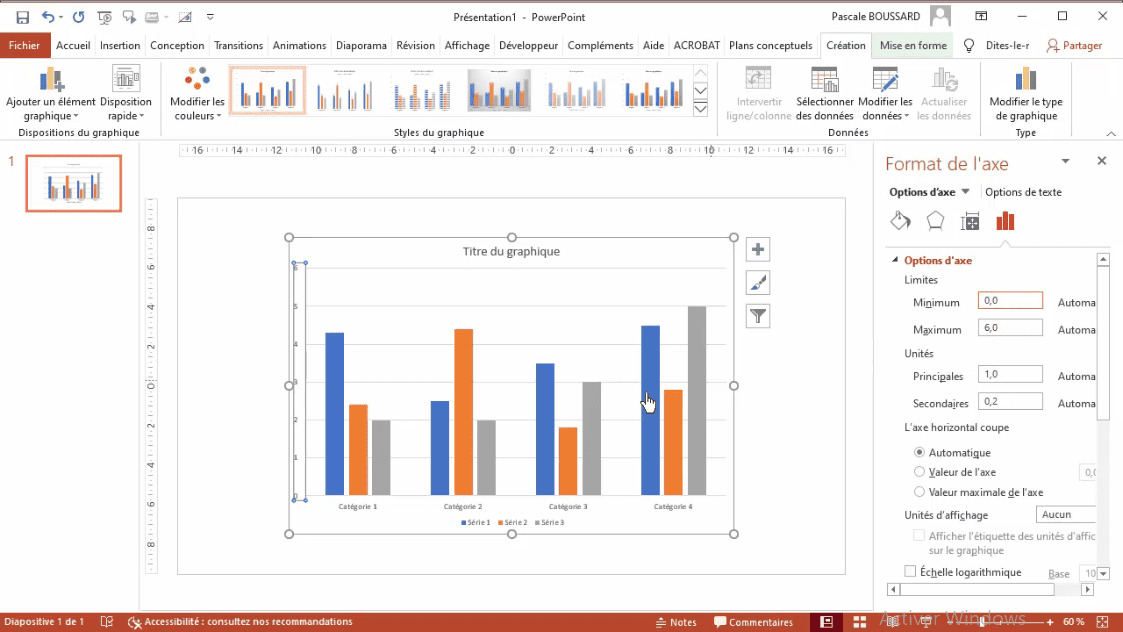Click the chart elements plus button

pyautogui.click(x=757, y=248)
